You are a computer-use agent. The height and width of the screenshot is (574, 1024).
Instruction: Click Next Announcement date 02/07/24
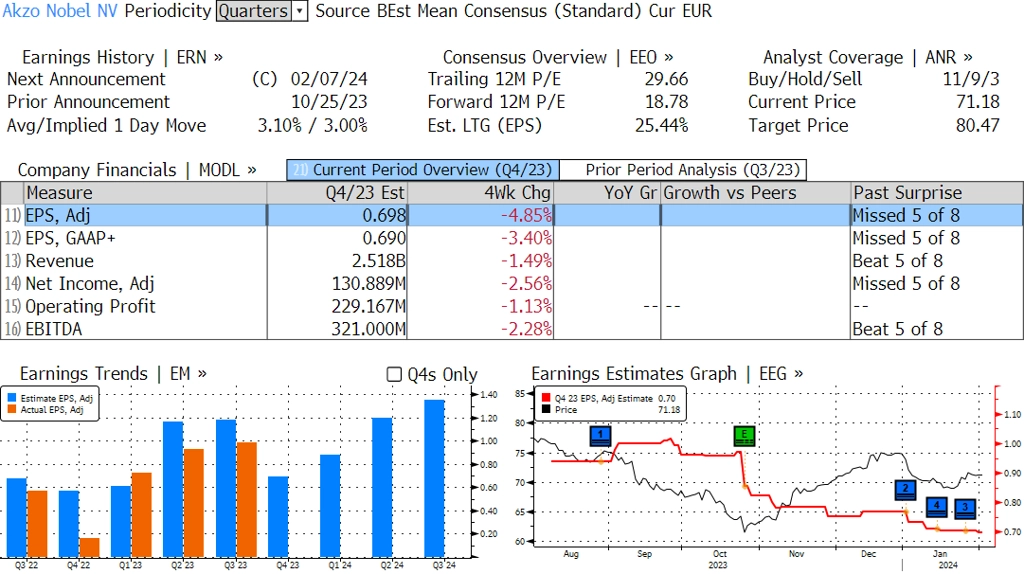coord(329,79)
